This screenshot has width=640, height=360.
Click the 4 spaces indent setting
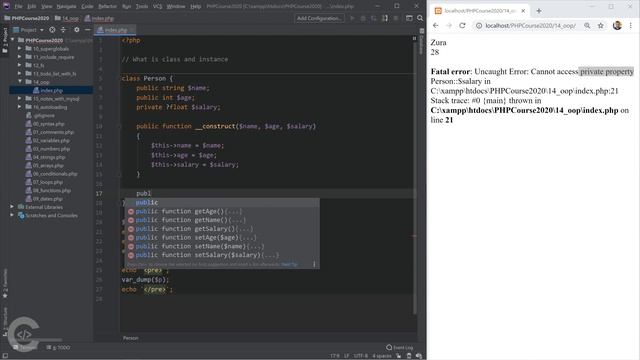(382, 356)
